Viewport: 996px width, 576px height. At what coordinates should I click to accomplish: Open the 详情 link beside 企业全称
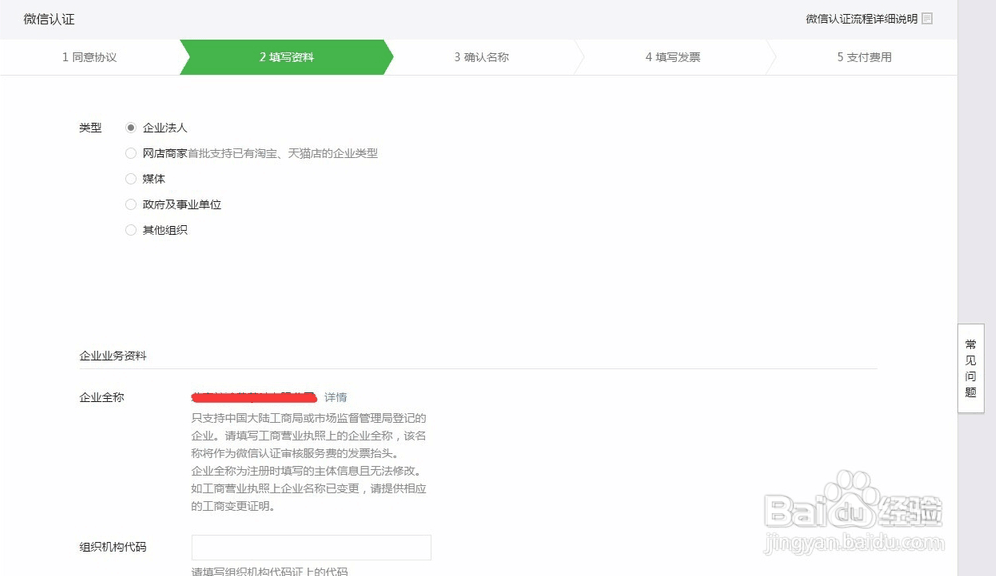[x=334, y=397]
